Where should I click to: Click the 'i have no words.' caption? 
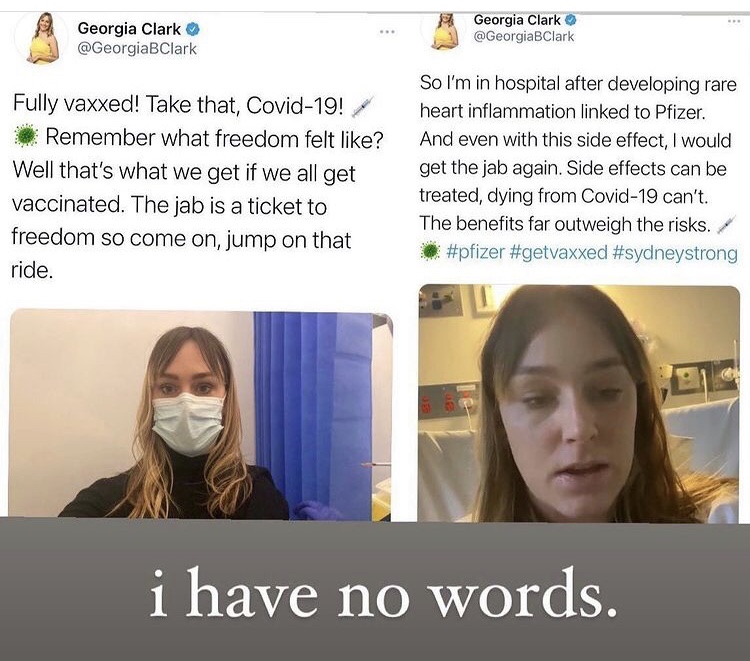point(383,594)
